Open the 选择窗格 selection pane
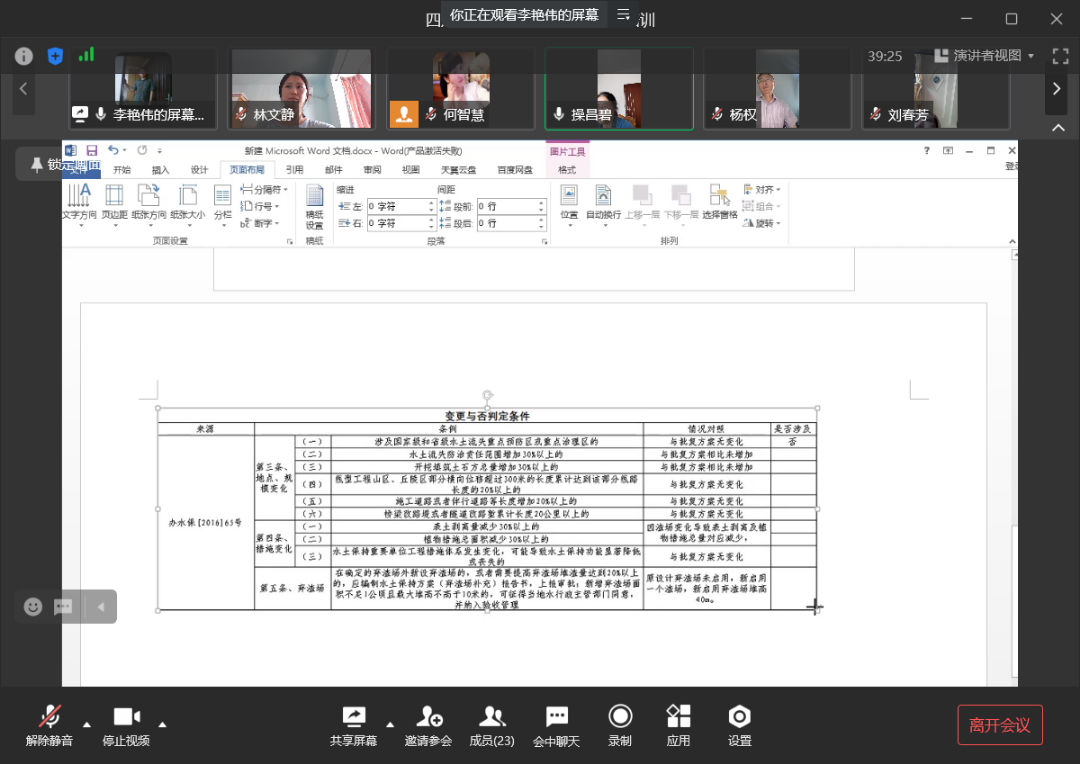Image resolution: width=1080 pixels, height=764 pixels. point(720,204)
